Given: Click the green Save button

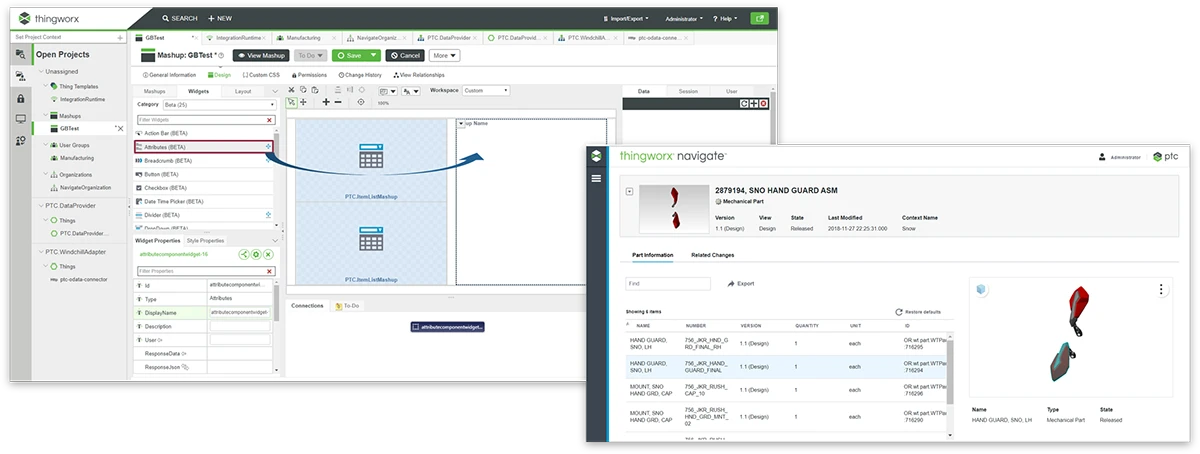Looking at the screenshot, I should point(349,56).
